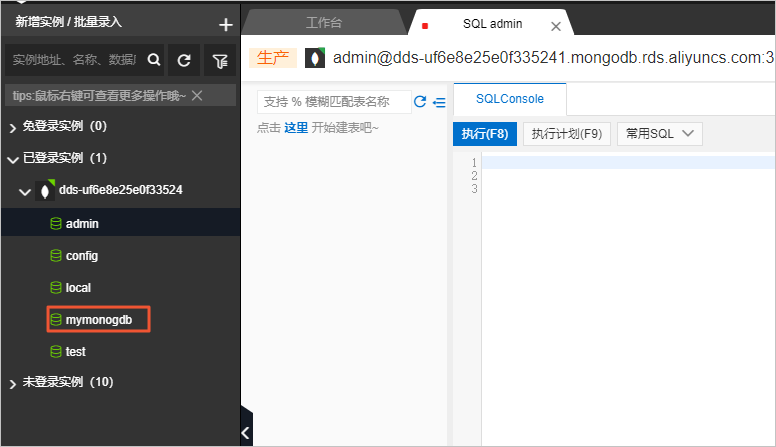Screen dimensions: 776x447
Task: Collapse the dds-uf6e8e25e0f33524 instance node
Action: pos(25,192)
